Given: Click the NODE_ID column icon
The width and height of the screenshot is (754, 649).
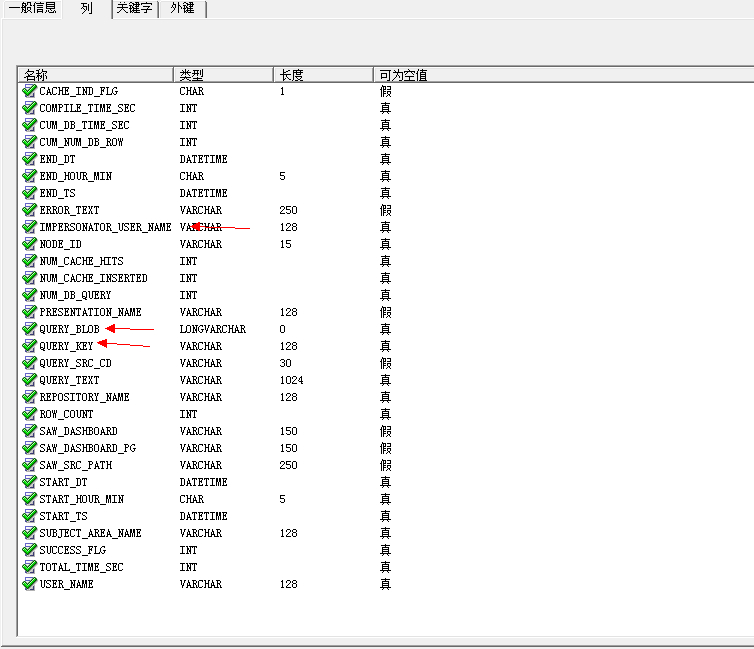Looking at the screenshot, I should point(29,244).
